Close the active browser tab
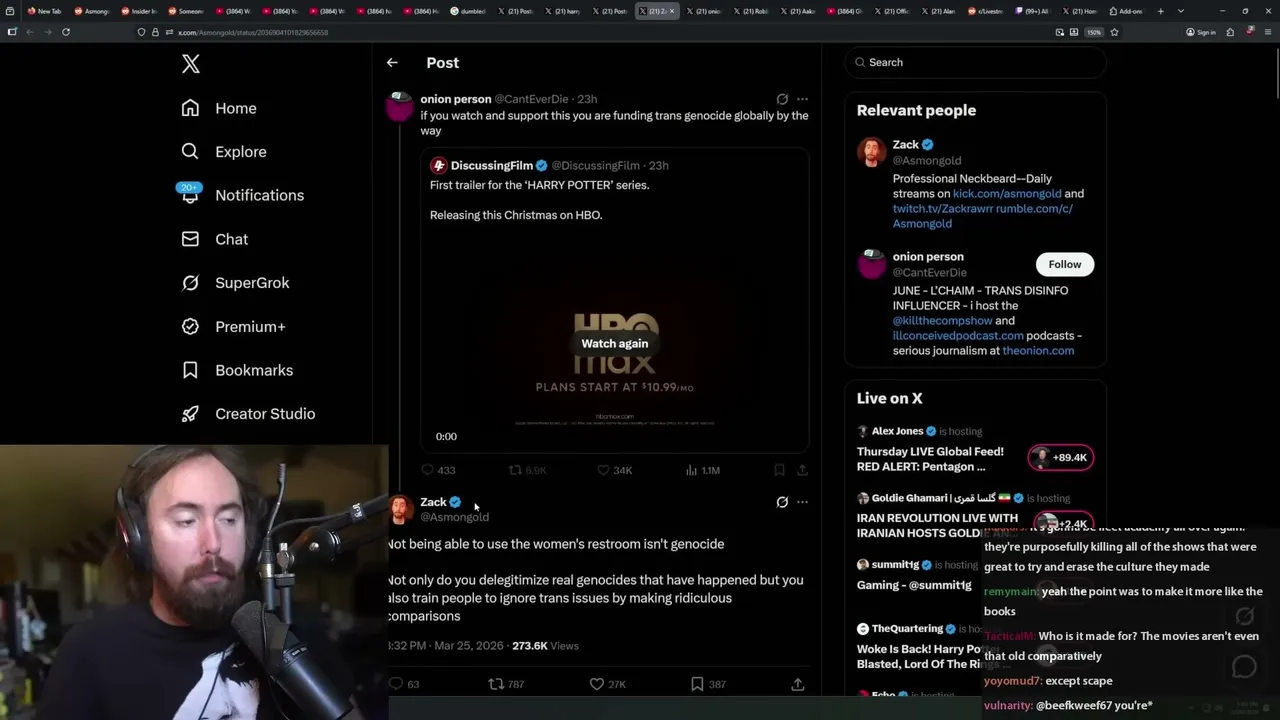 coord(672,11)
